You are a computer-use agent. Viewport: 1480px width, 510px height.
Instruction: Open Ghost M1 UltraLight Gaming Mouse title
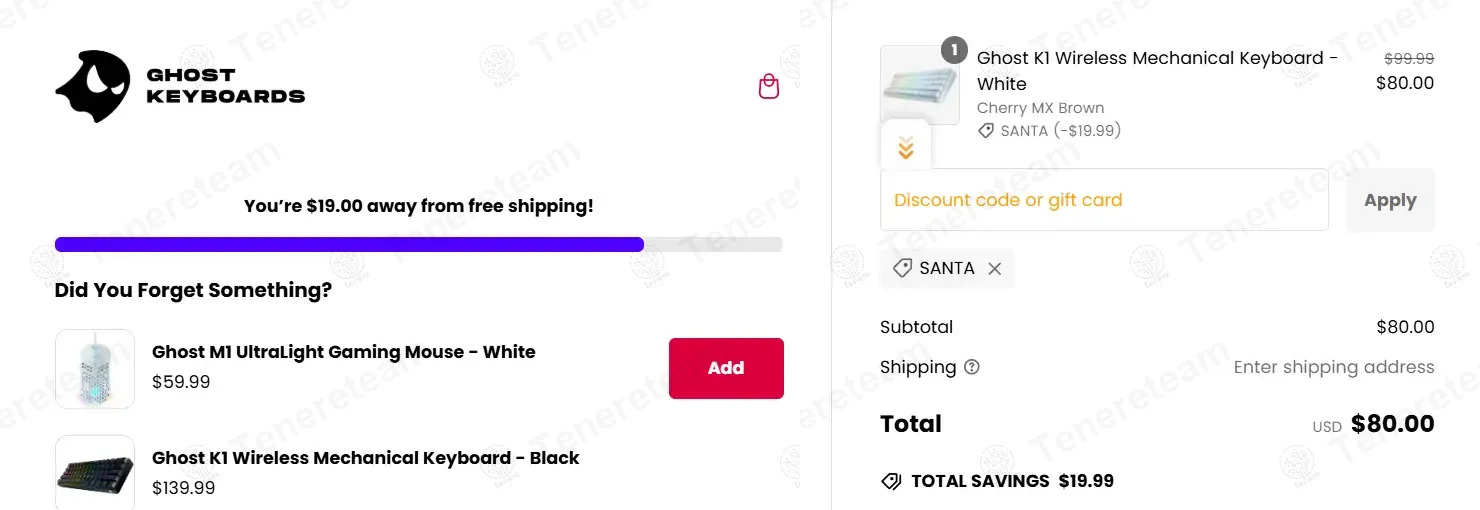(343, 352)
